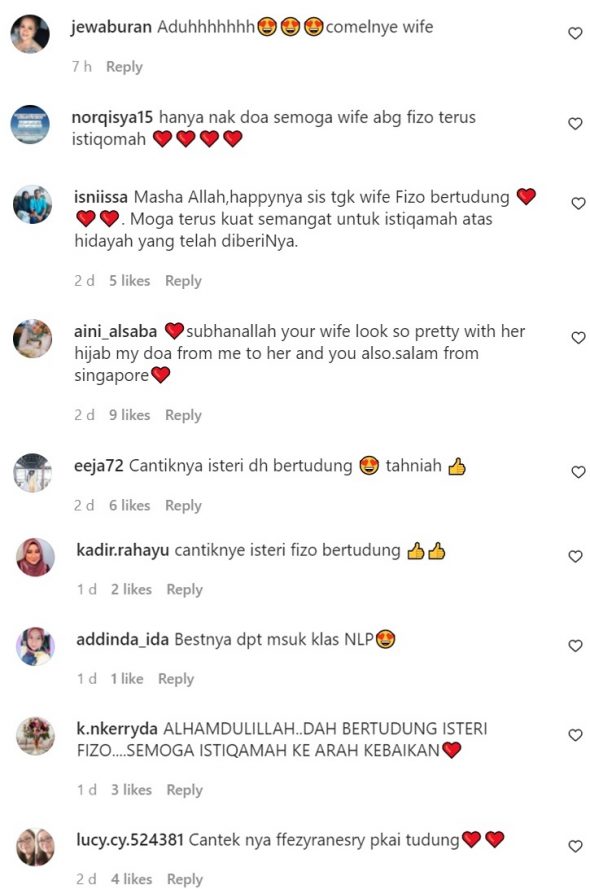Screen dimensions: 590x889
Task: Like jewaburan's comment with the heart icon
Action: [575, 33]
